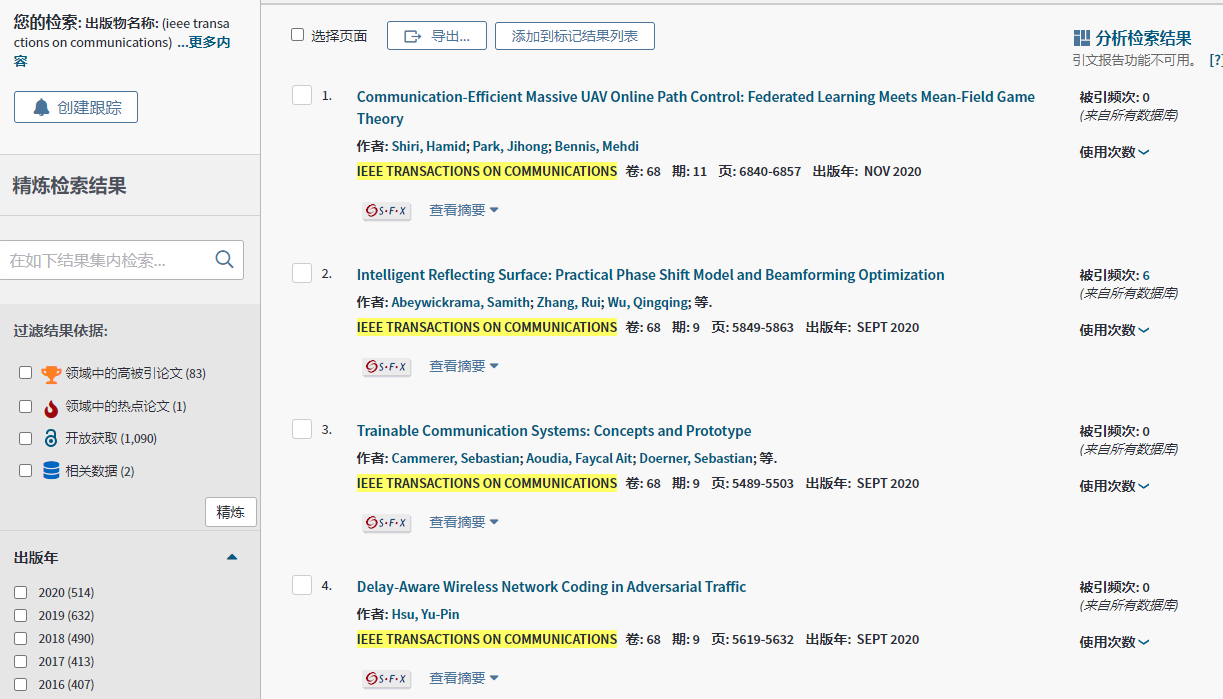Click the citation count 6 for result 2
The height and width of the screenshot is (699, 1223).
pyautogui.click(x=1146, y=275)
